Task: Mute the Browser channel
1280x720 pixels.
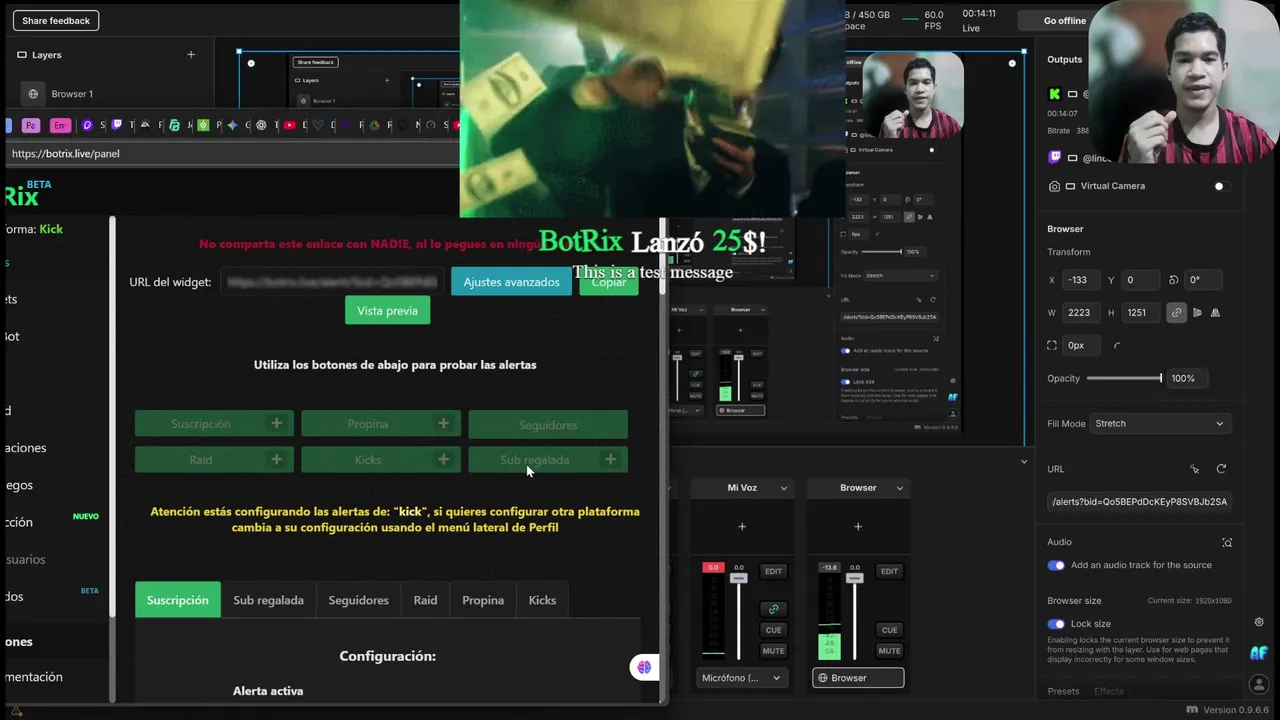Action: pyautogui.click(x=889, y=651)
